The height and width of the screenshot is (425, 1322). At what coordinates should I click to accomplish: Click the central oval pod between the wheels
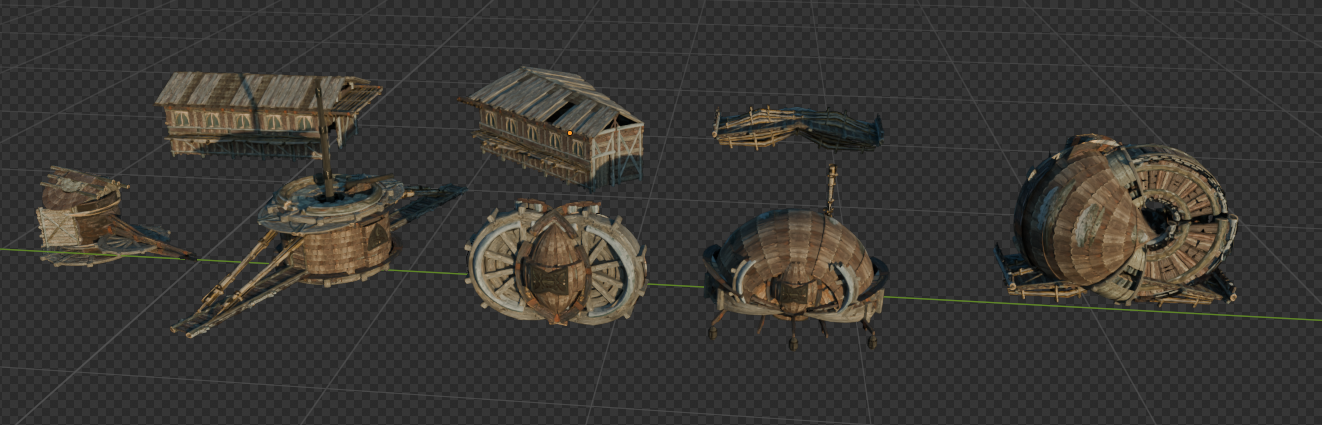(x=556, y=261)
